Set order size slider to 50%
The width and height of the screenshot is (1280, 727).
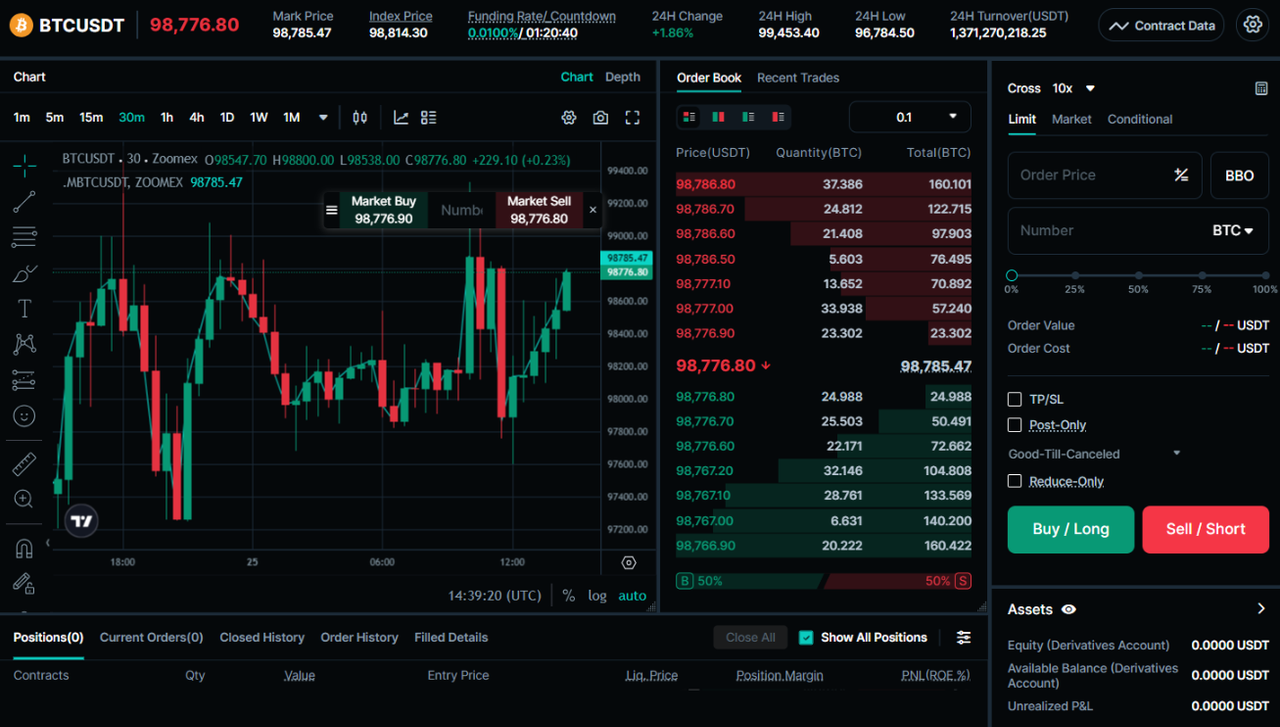[x=1138, y=275]
